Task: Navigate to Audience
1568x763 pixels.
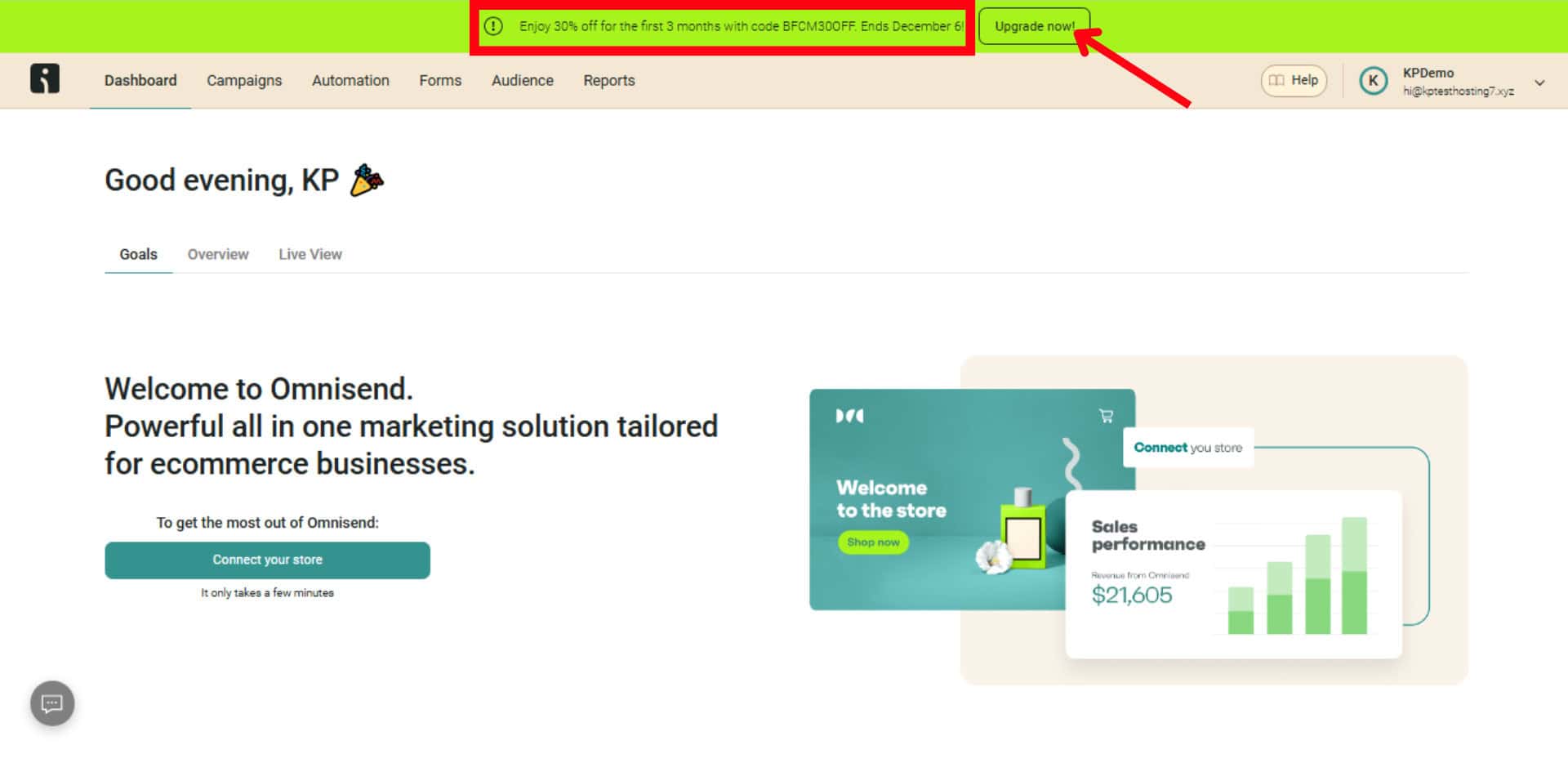Action: pos(522,80)
